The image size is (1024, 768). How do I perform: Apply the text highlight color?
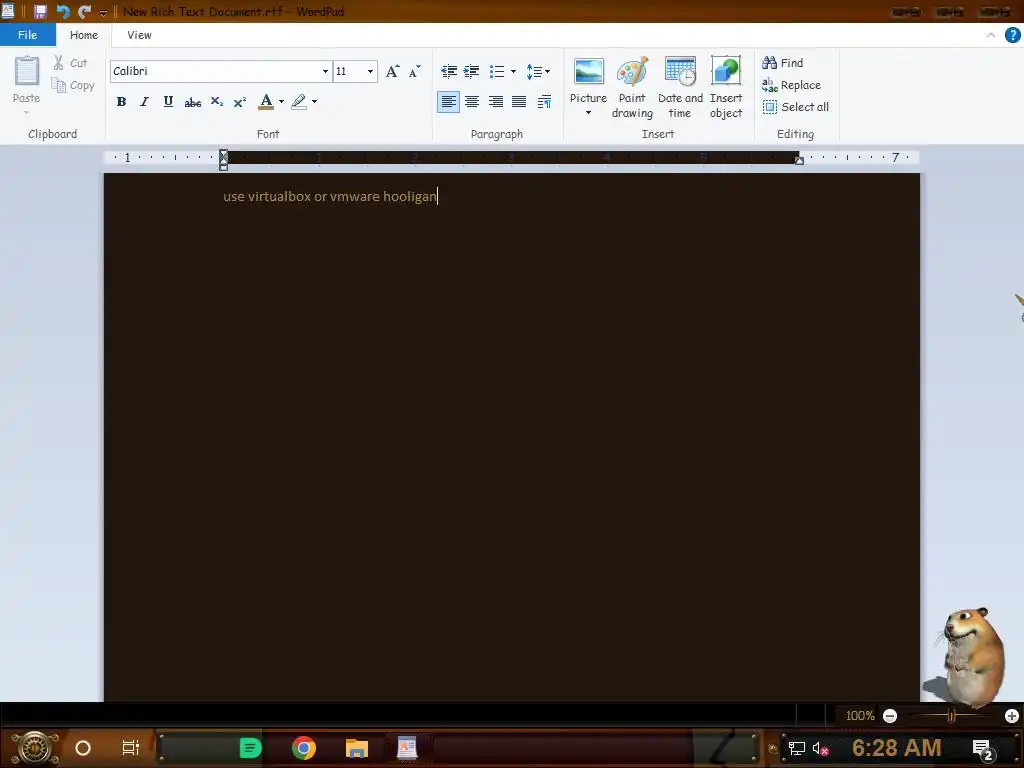click(299, 101)
